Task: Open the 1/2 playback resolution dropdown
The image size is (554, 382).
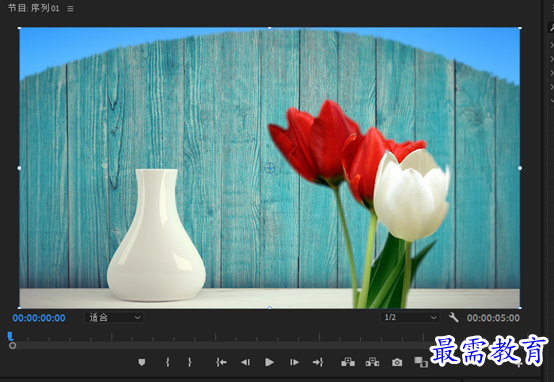Action: (x=410, y=317)
